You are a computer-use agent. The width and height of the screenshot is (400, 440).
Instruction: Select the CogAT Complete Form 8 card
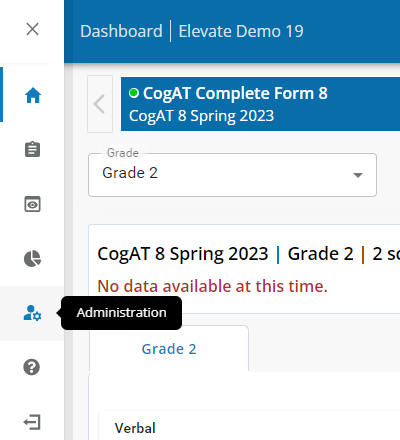[260, 104]
